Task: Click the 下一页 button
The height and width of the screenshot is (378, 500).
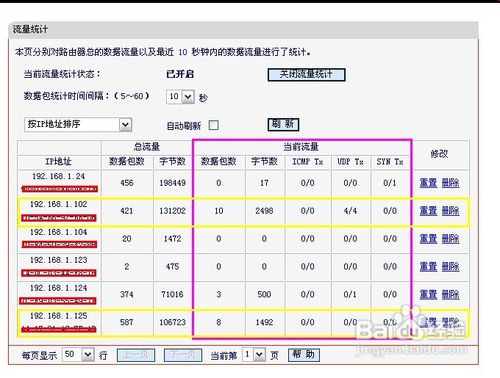Action: click(183, 355)
